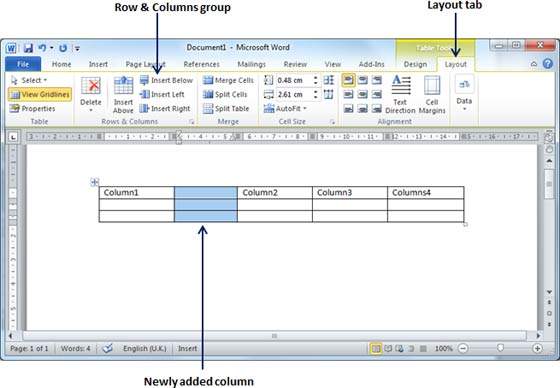Image resolution: width=560 pixels, height=388 pixels.
Task: Click Insert Right
Action: click(165, 109)
